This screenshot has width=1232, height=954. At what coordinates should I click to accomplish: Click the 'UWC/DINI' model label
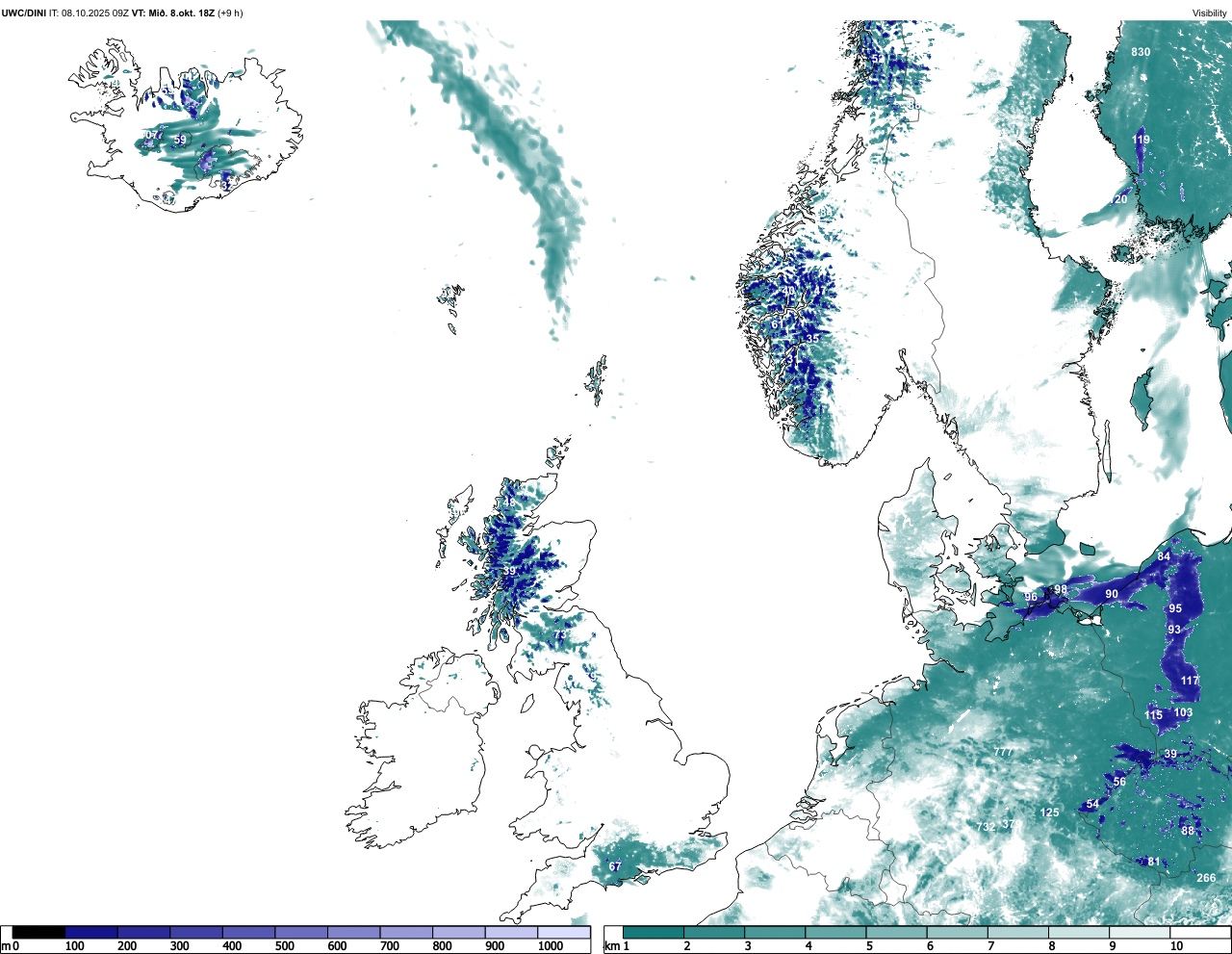pyautogui.click(x=24, y=13)
